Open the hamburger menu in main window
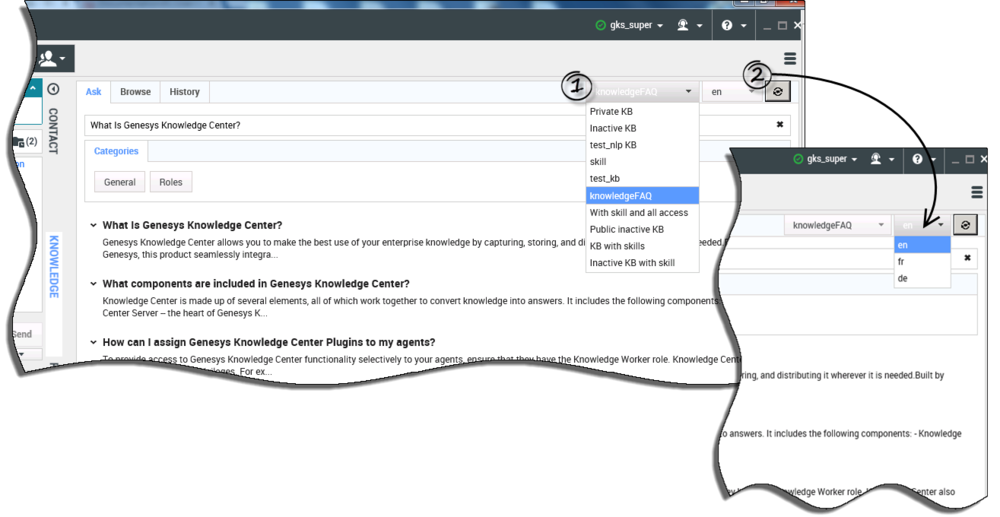 [790, 59]
